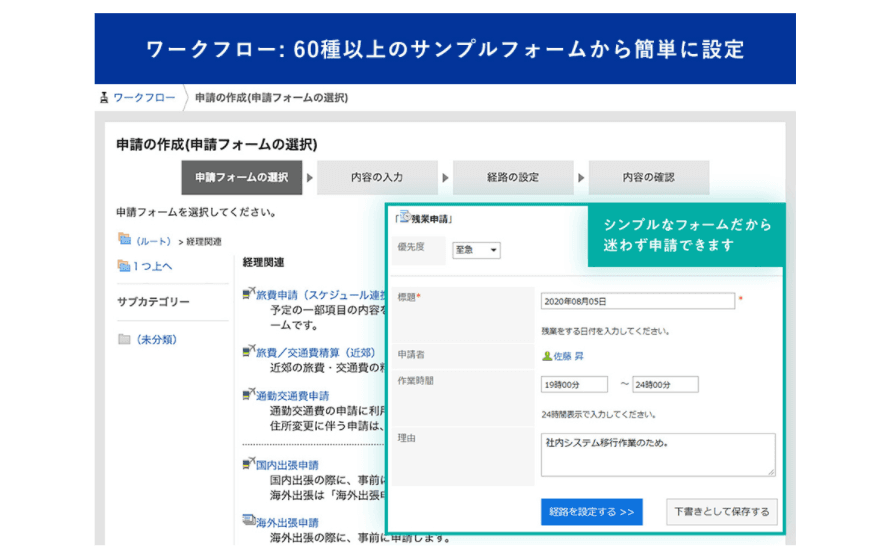Open 国内出張申請 form link

click(287, 465)
